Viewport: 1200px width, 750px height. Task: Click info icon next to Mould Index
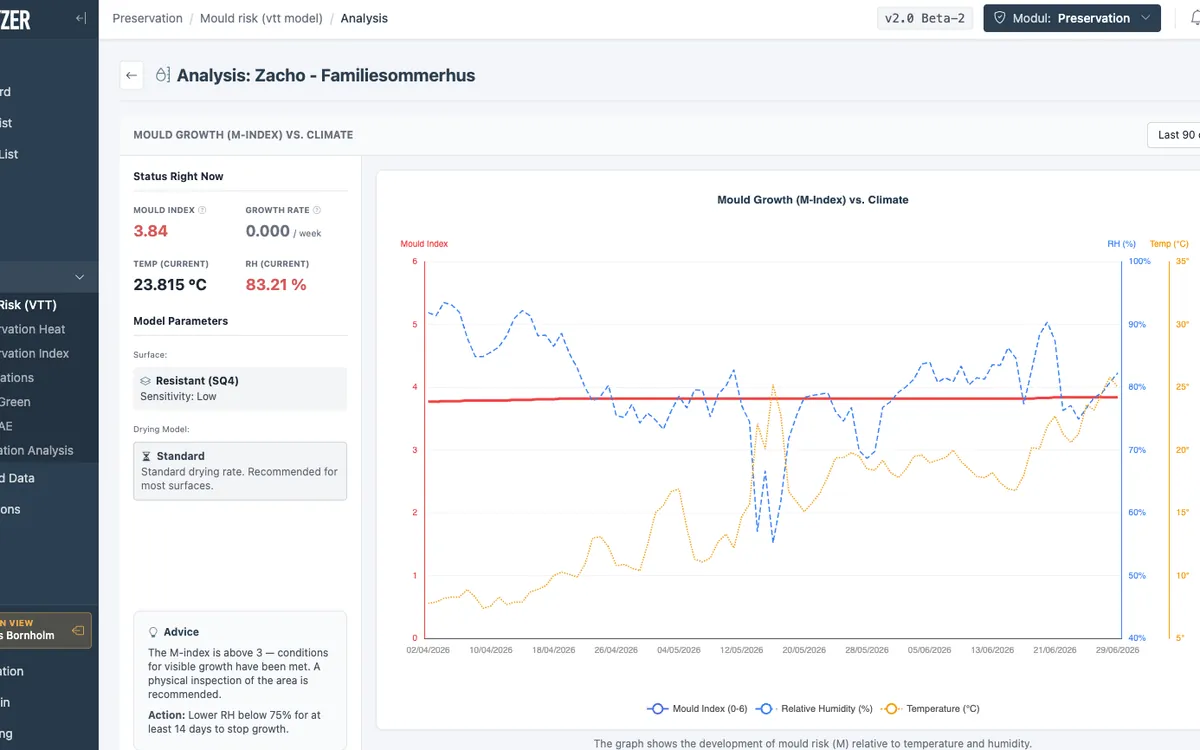[x=202, y=210]
